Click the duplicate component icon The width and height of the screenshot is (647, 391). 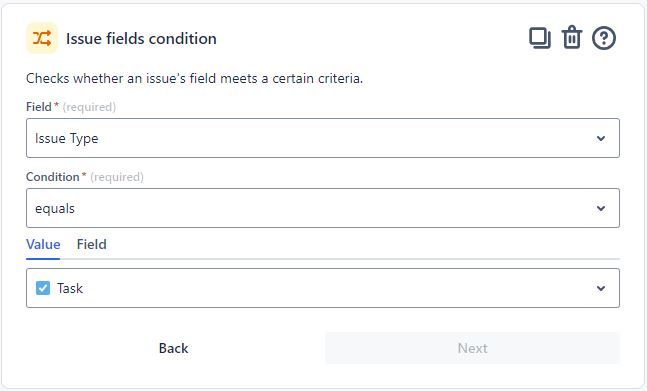coord(540,38)
